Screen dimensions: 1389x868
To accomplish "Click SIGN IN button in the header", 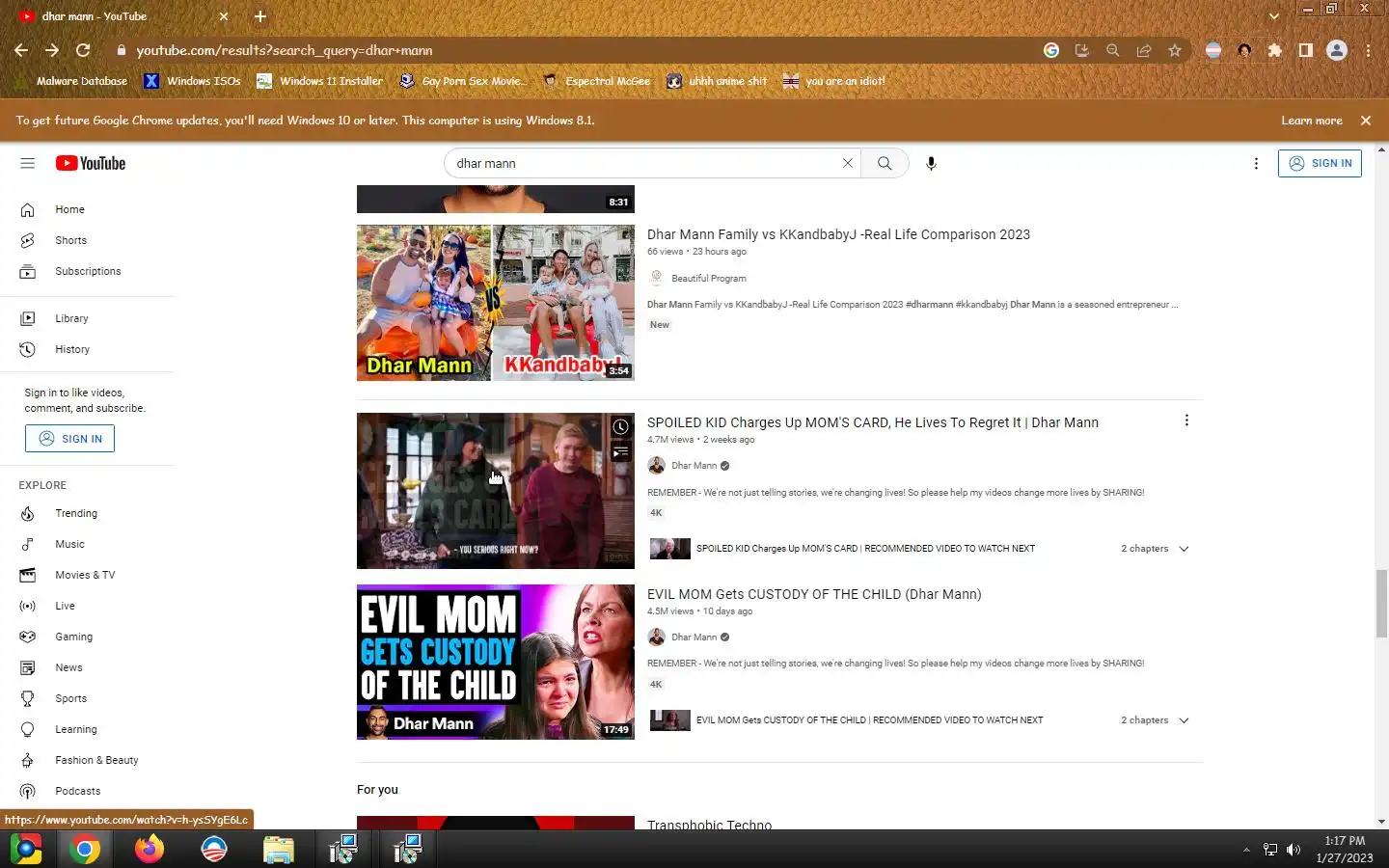I will click(1320, 163).
